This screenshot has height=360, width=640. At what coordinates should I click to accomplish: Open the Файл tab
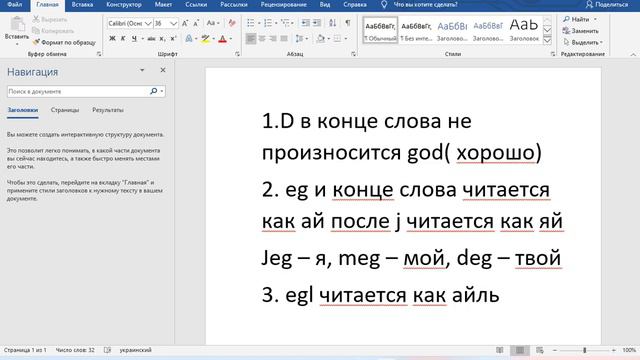pos(15,4)
